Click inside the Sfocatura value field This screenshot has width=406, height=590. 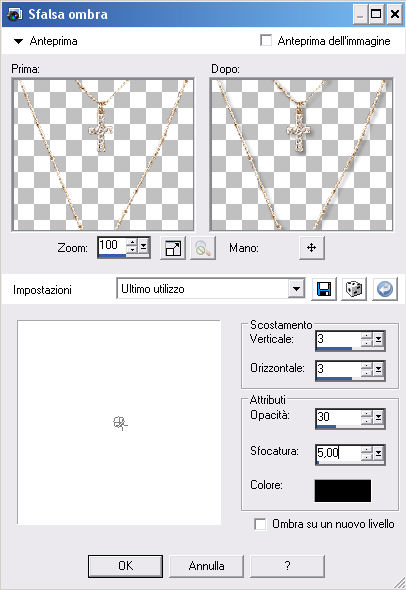click(338, 453)
